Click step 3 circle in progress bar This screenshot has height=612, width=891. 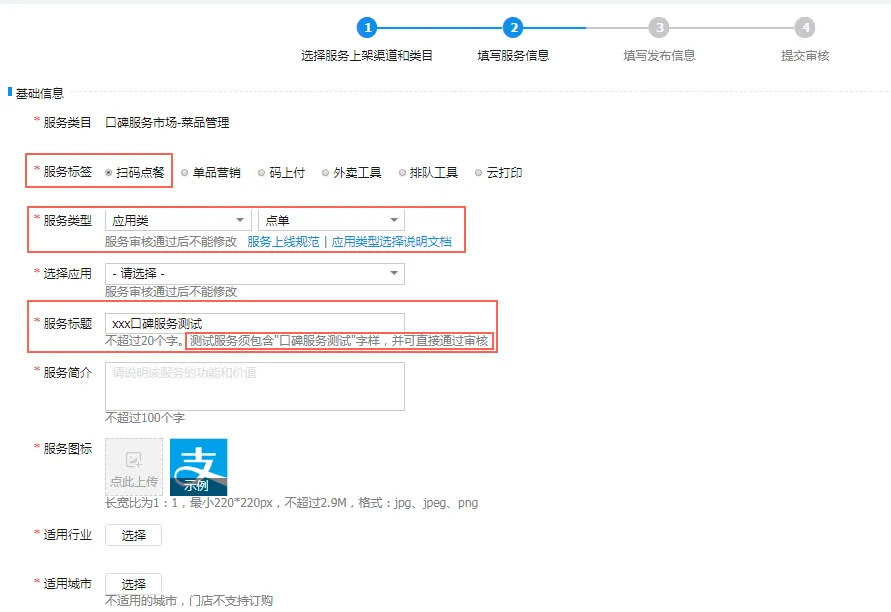pos(659,27)
